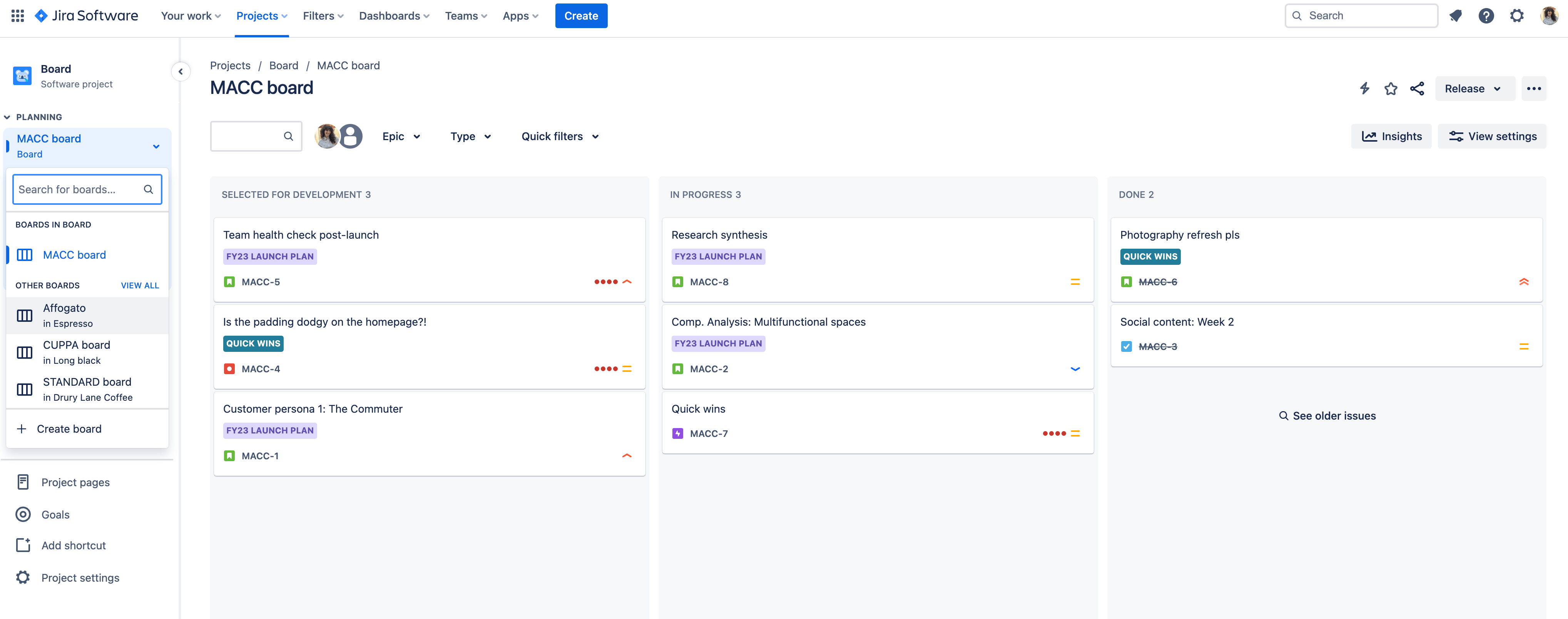Select the search input field on board
Viewport: 1568px width, 619px height.
tap(255, 135)
